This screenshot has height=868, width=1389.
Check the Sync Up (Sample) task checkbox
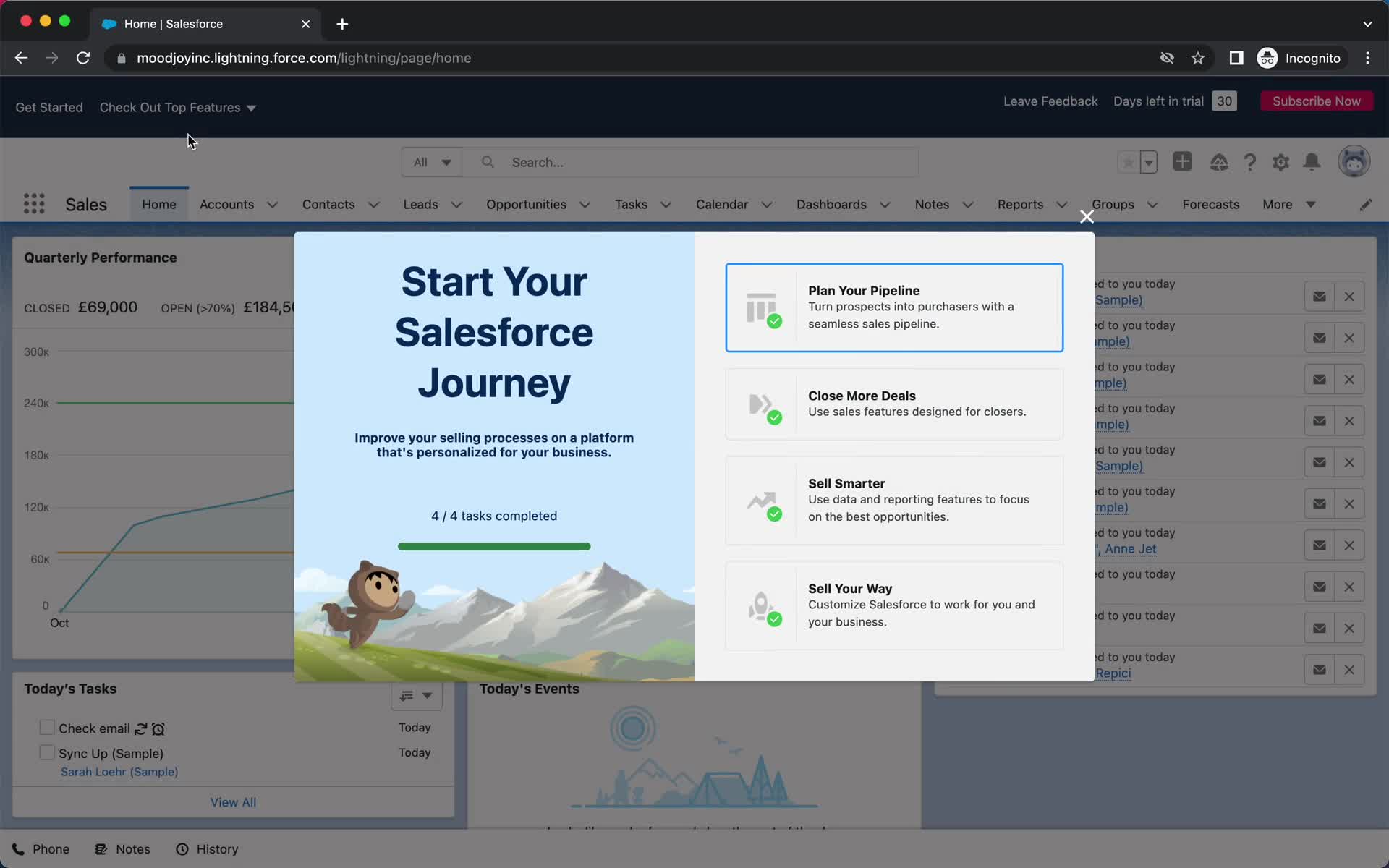click(46, 753)
